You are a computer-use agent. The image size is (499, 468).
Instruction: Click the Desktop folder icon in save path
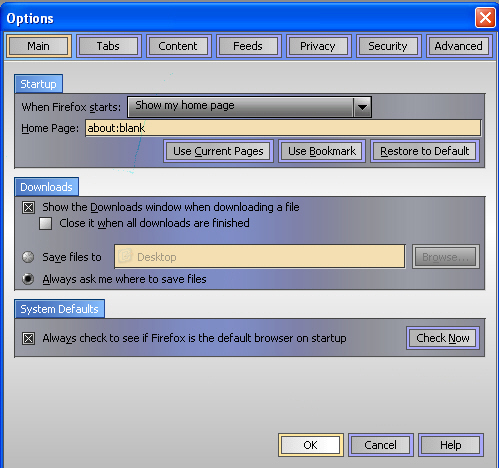(125, 256)
